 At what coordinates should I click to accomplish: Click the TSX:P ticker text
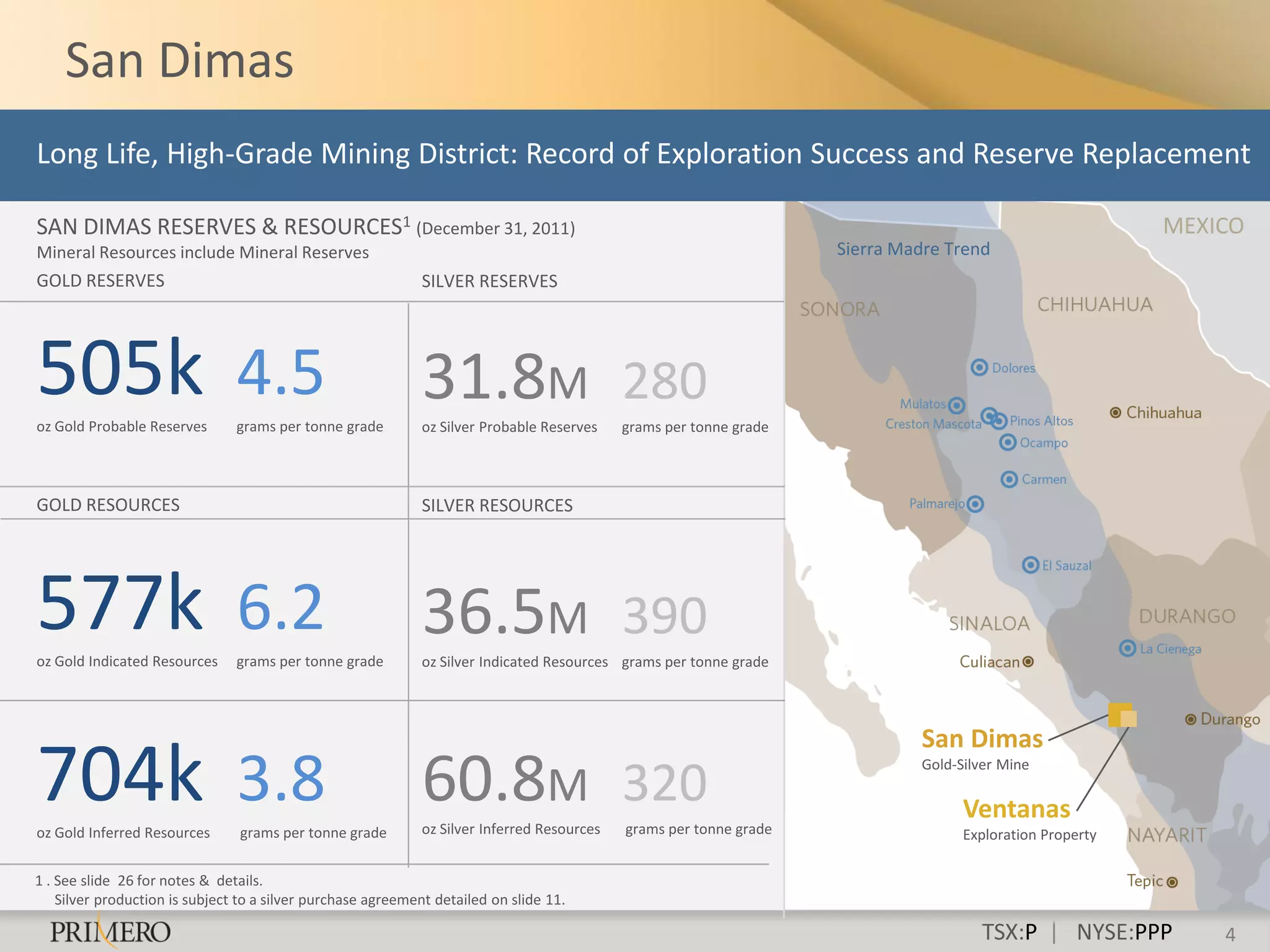pyautogui.click(x=1009, y=932)
